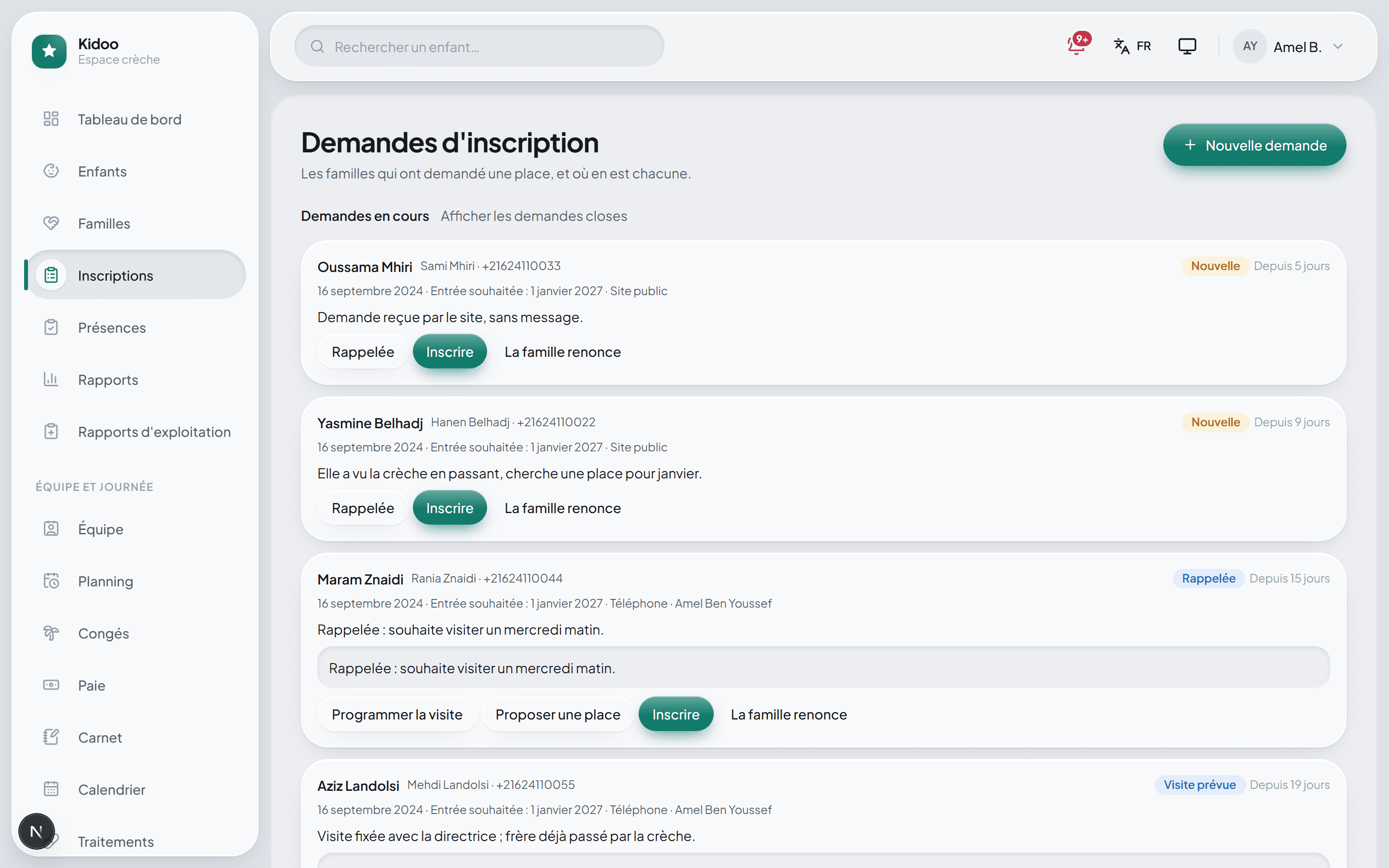The width and height of the screenshot is (1389, 868).
Task: Click the Kidoo star logo icon
Action: tap(49, 51)
